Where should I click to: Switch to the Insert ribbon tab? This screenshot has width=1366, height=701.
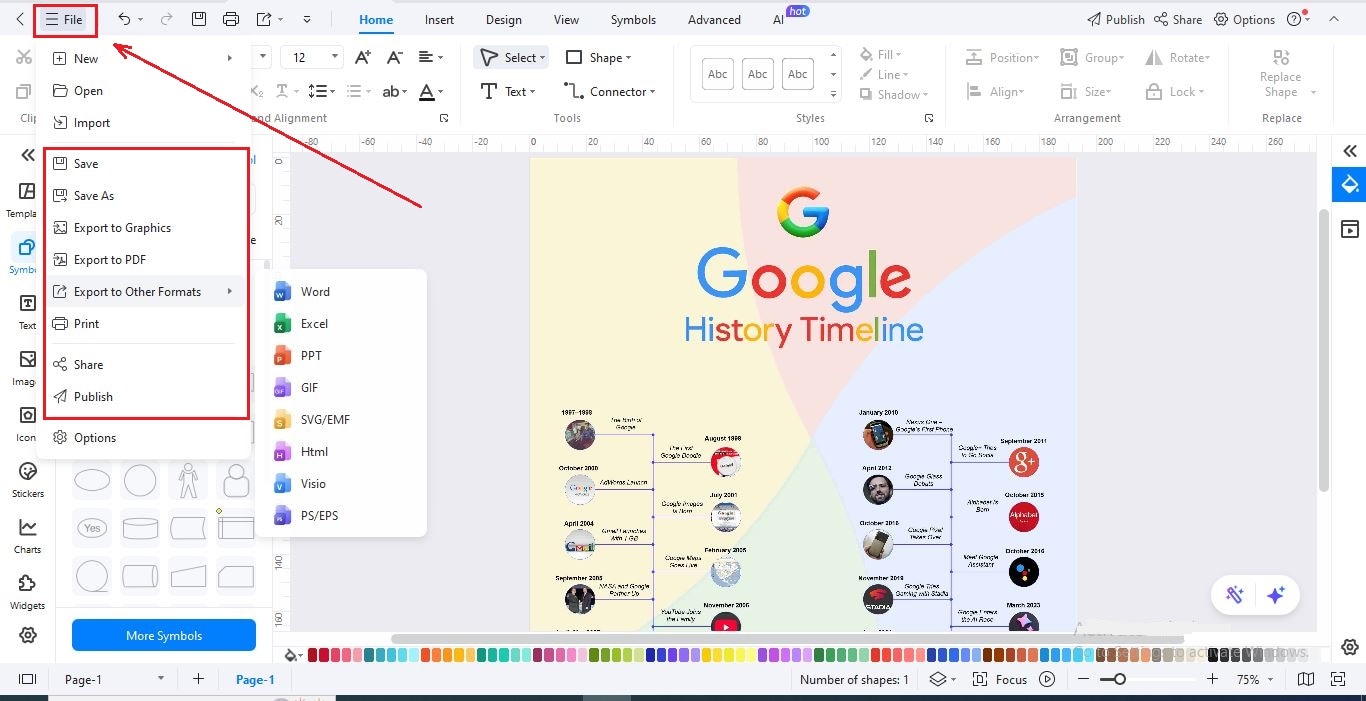pos(439,19)
